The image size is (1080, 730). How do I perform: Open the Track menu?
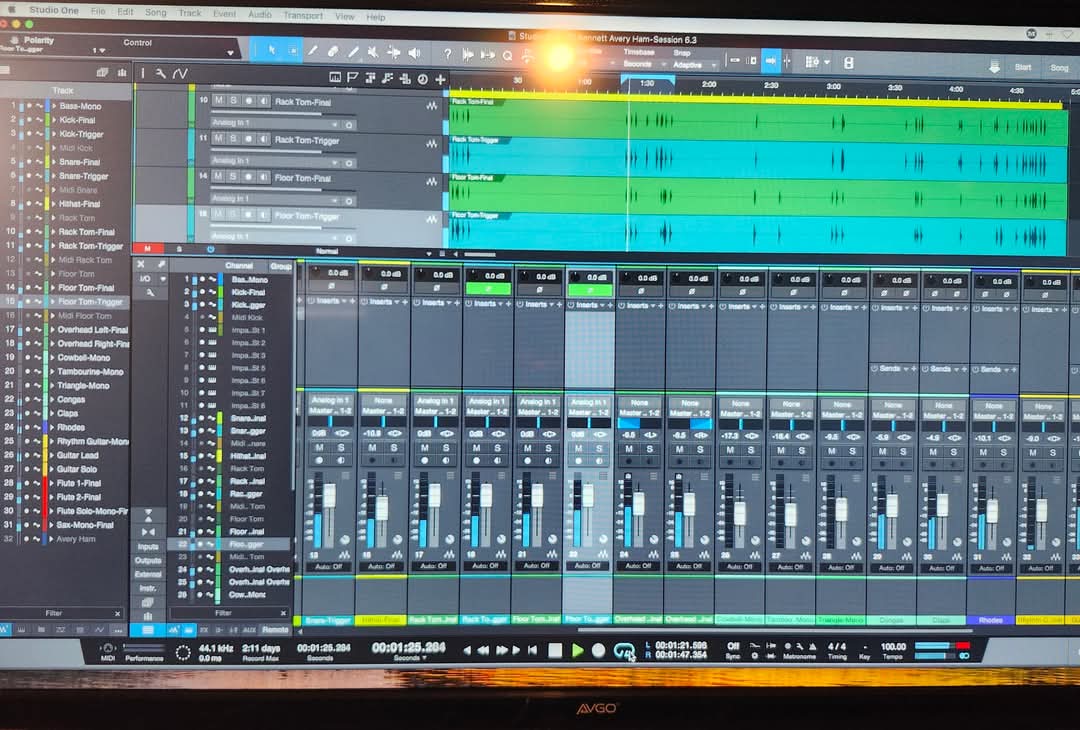pos(189,13)
